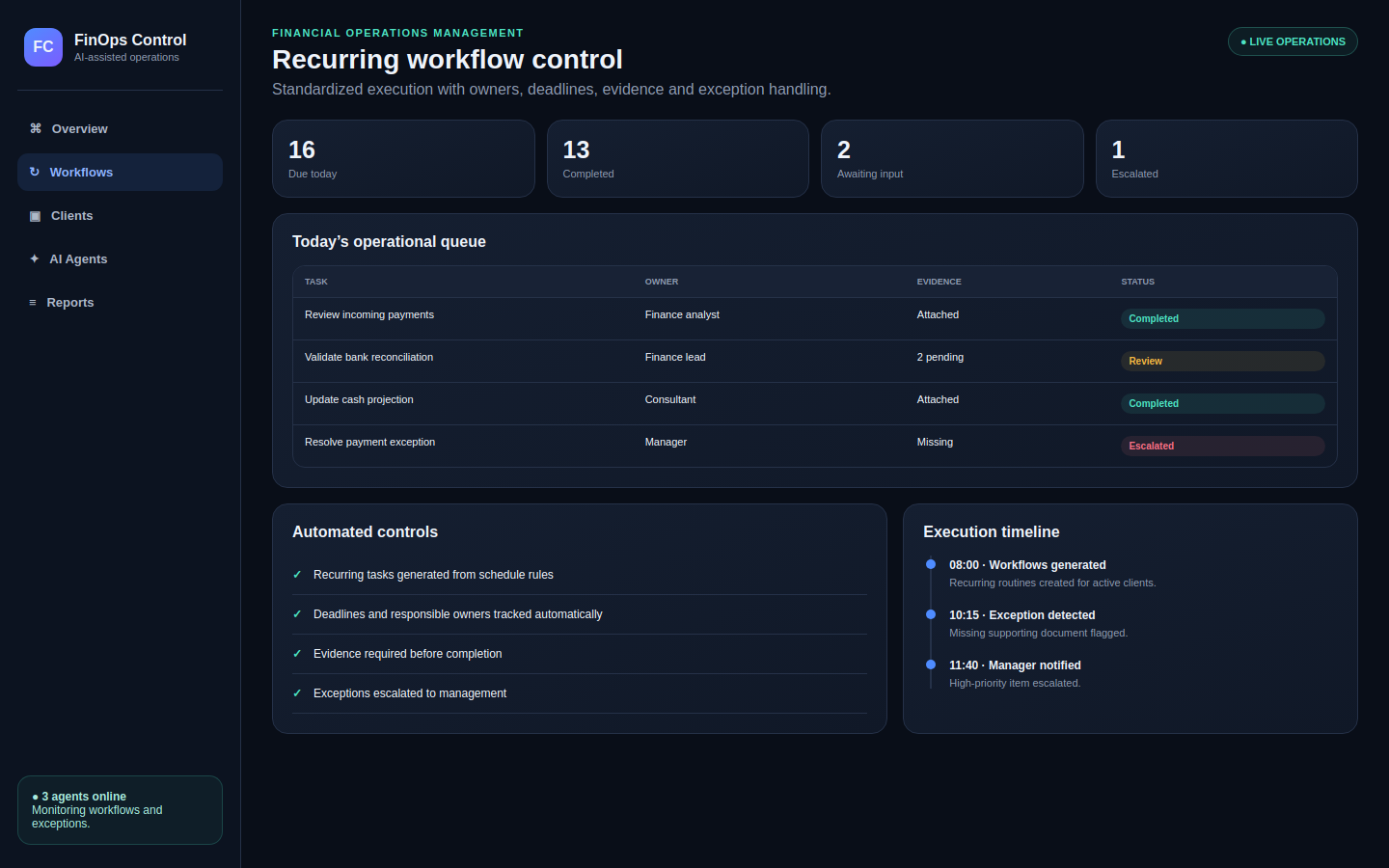The height and width of the screenshot is (868, 1389).
Task: Click the FinOps Control app title
Action: pyautogui.click(x=130, y=40)
